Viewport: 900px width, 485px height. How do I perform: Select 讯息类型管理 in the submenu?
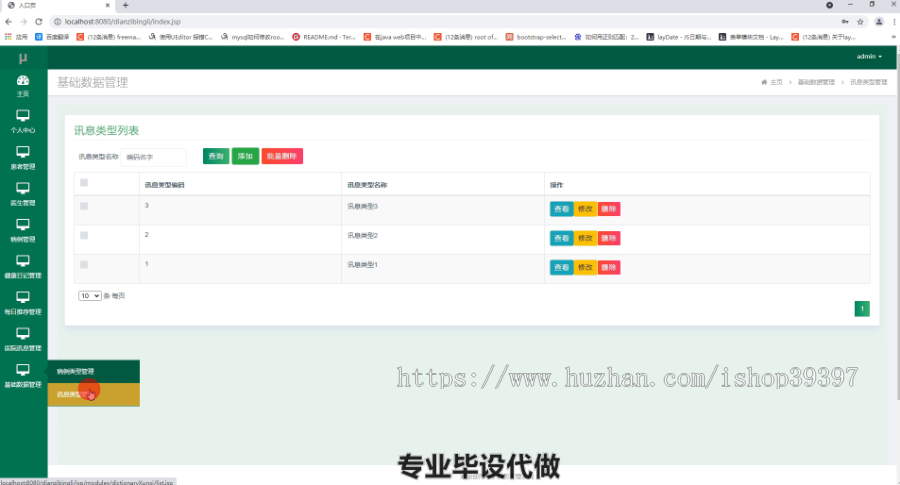pyautogui.click(x=94, y=394)
